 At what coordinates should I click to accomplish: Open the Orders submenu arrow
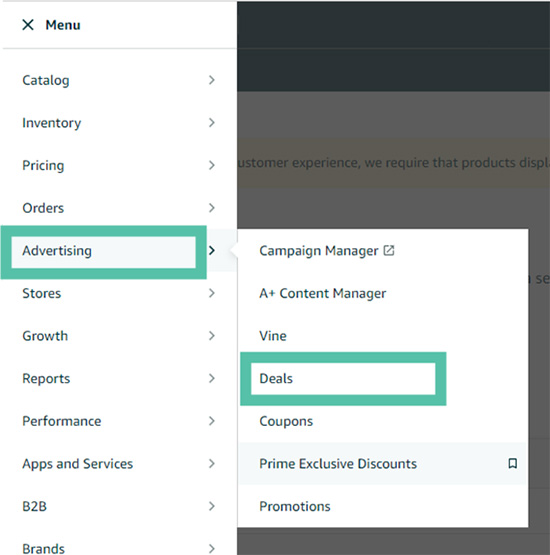coord(212,208)
